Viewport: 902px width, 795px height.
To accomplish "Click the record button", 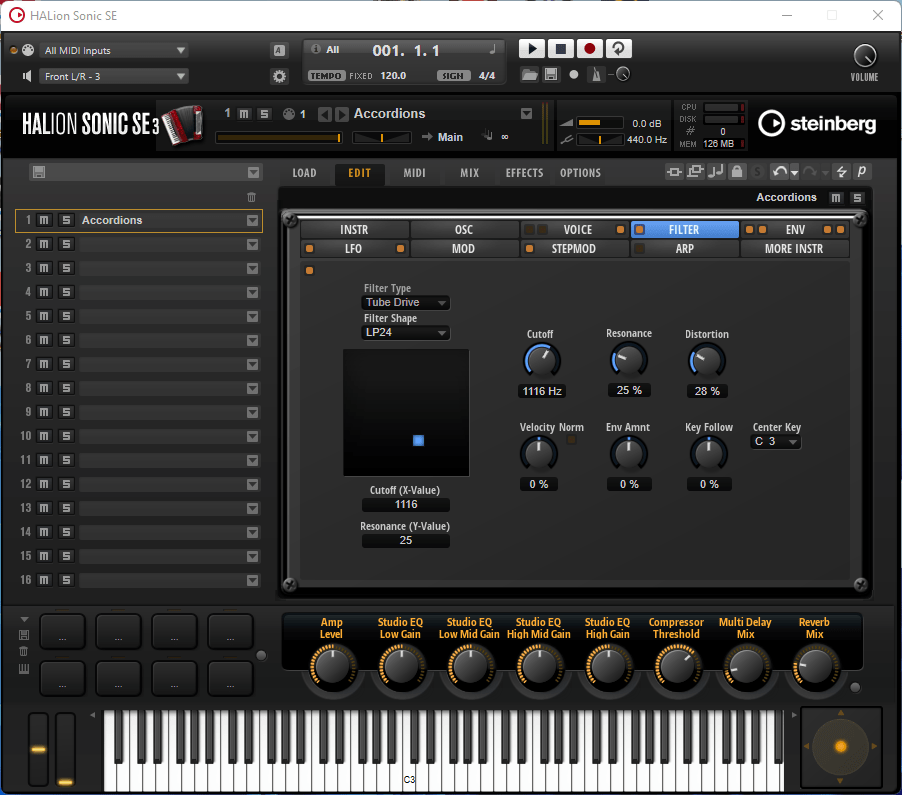I will 589,48.
